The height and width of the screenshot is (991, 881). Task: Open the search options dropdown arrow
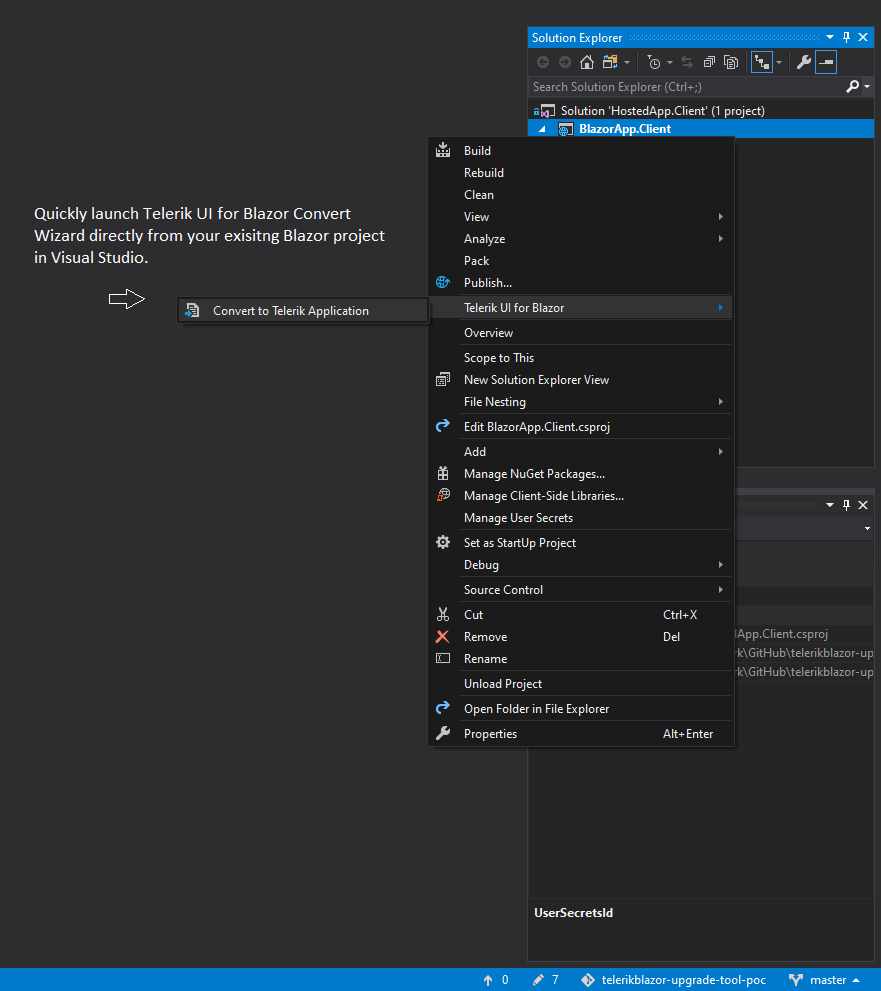point(867,87)
